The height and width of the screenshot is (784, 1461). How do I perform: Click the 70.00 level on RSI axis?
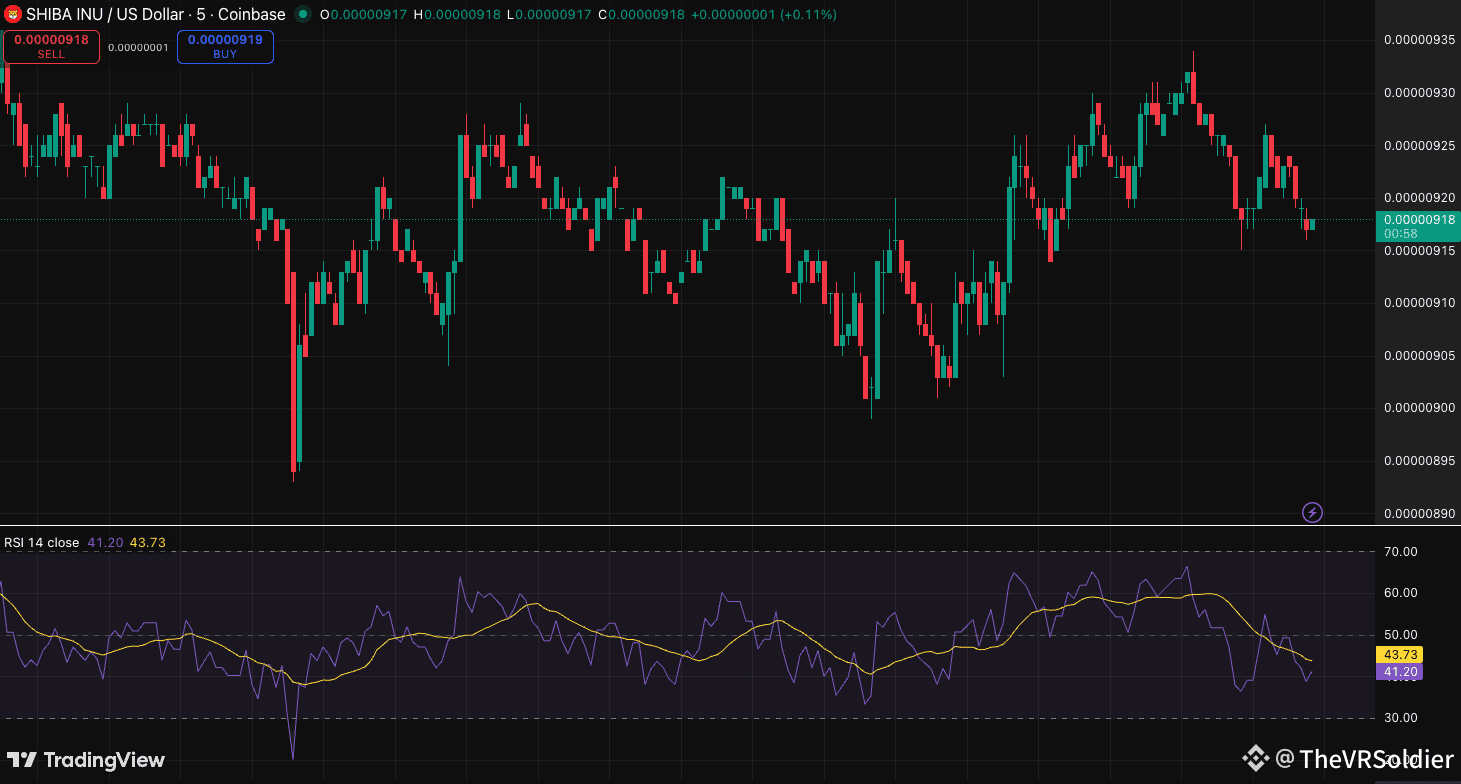click(x=1401, y=551)
